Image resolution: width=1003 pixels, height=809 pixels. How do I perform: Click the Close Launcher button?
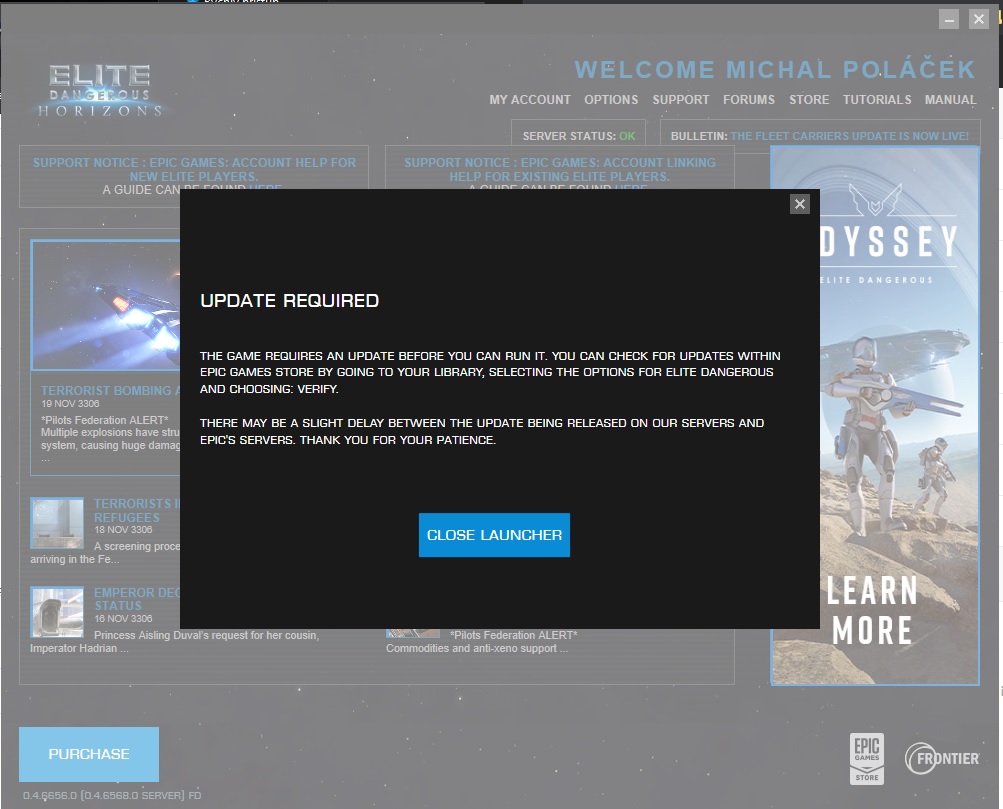(x=494, y=535)
